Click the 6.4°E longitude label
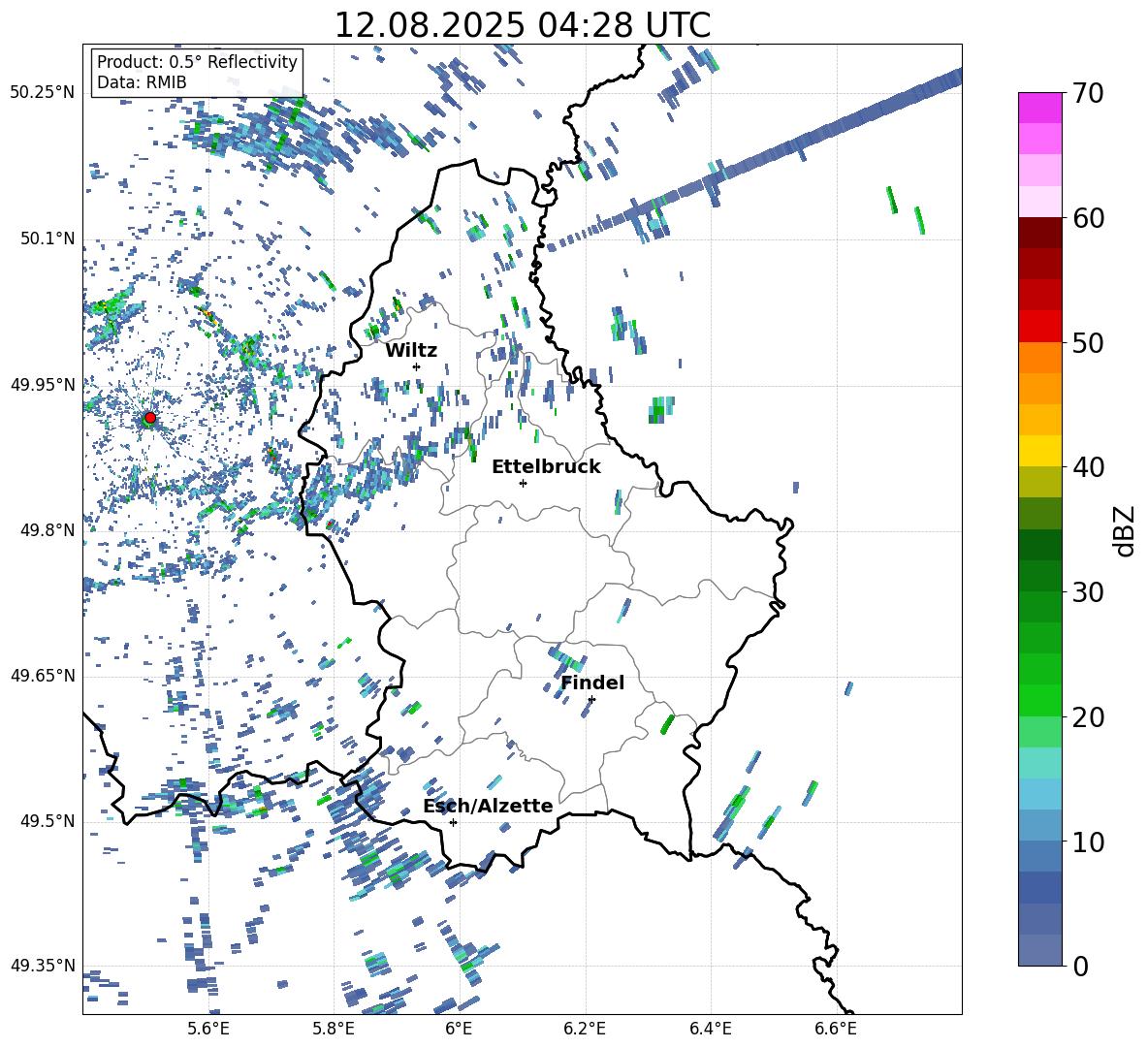 (x=710, y=1030)
